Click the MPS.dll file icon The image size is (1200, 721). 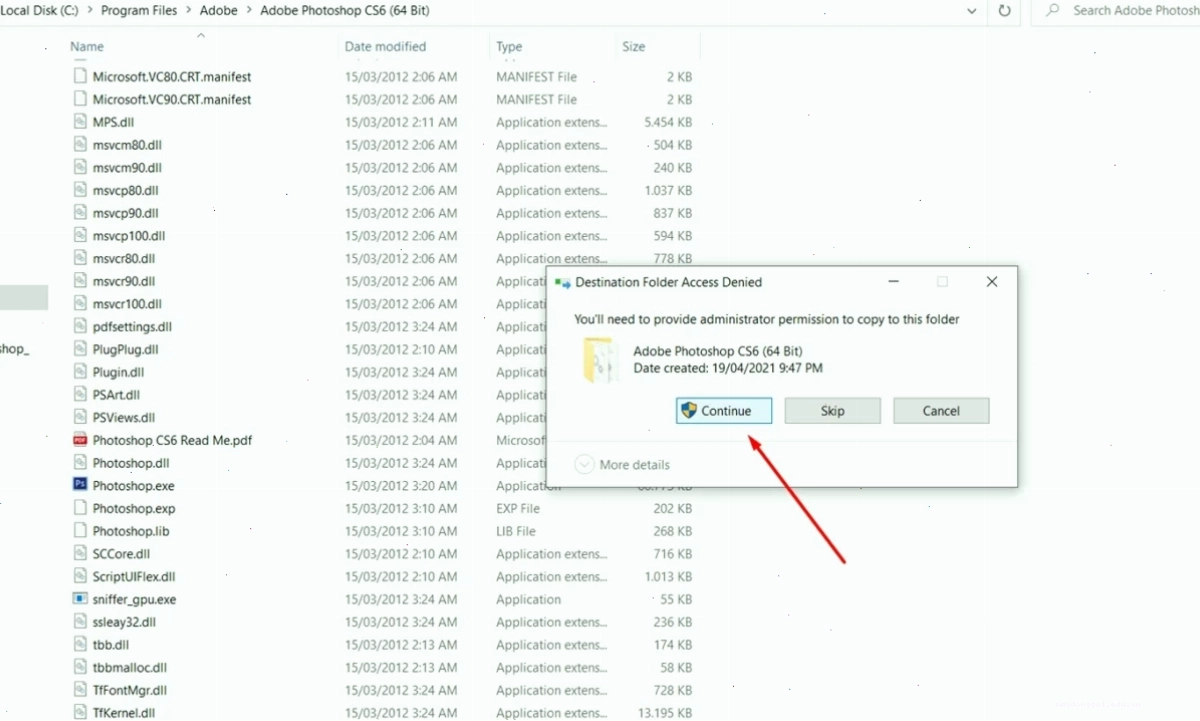pos(80,122)
